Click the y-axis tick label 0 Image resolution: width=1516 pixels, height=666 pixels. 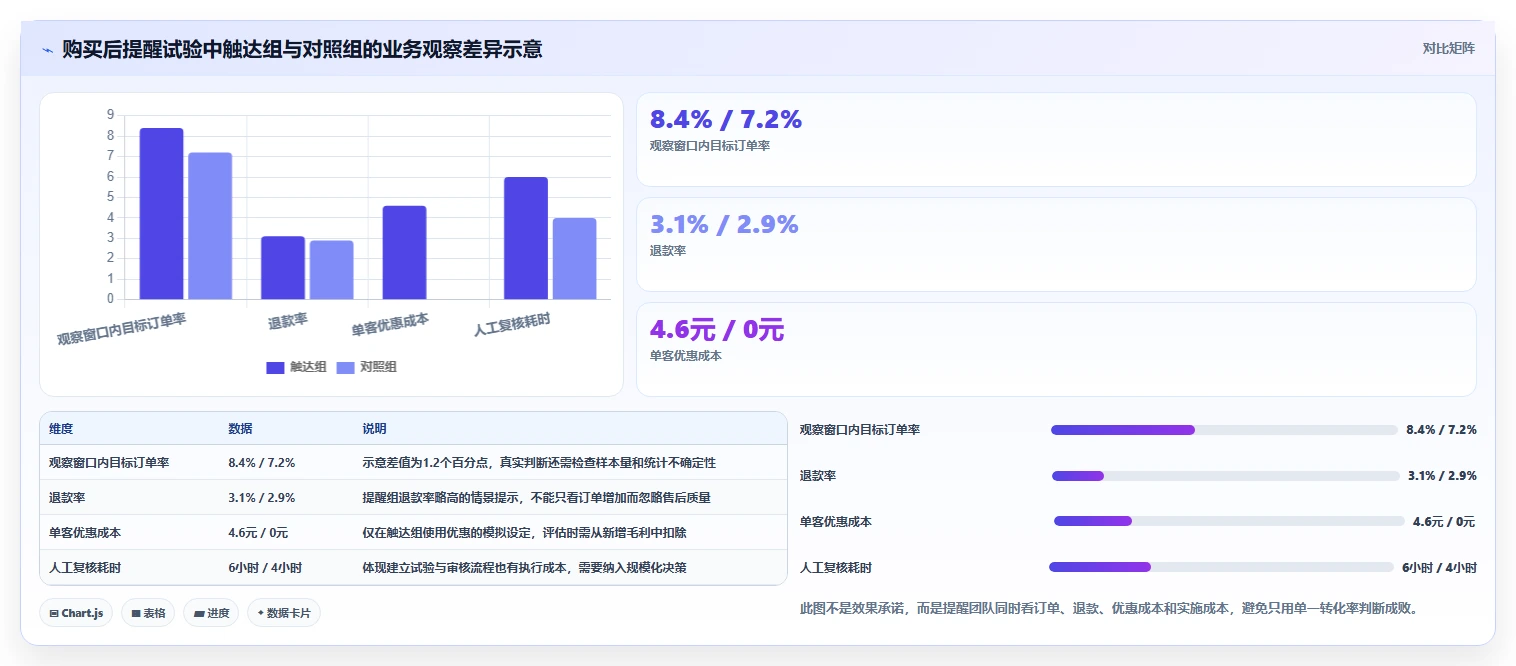tap(110, 299)
